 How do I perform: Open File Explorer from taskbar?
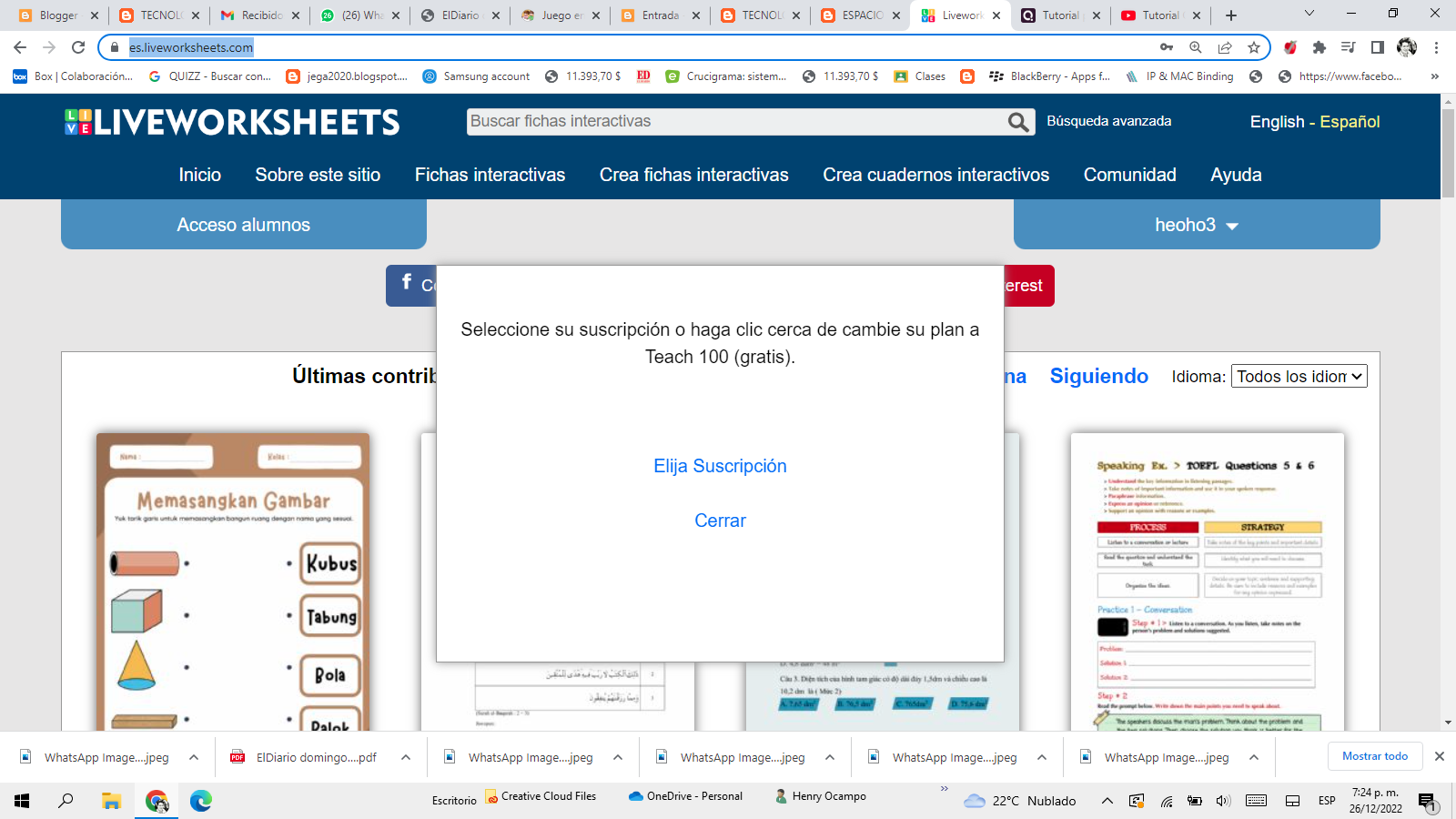point(111,801)
